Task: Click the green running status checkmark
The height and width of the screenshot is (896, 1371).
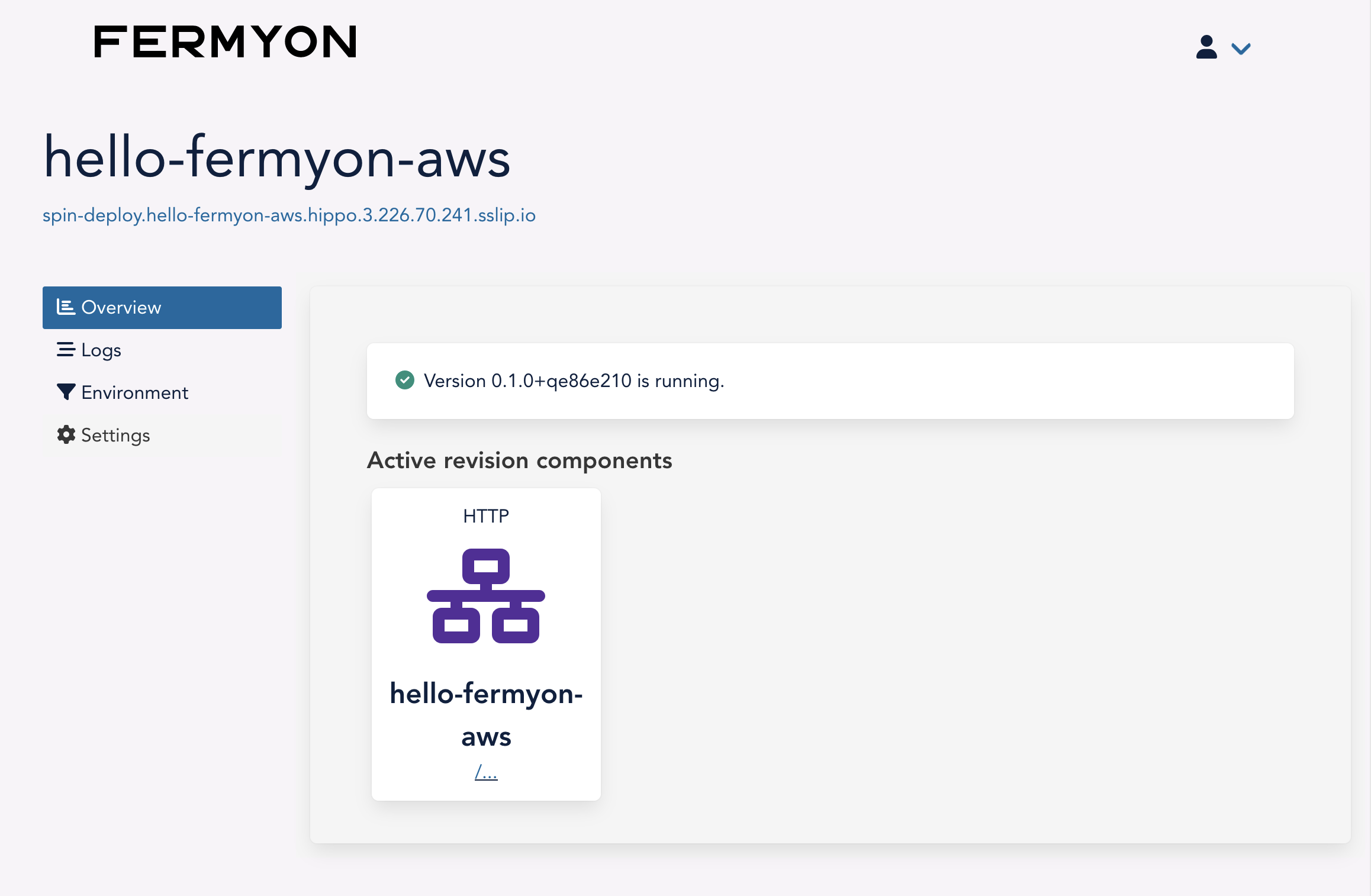Action: point(405,380)
